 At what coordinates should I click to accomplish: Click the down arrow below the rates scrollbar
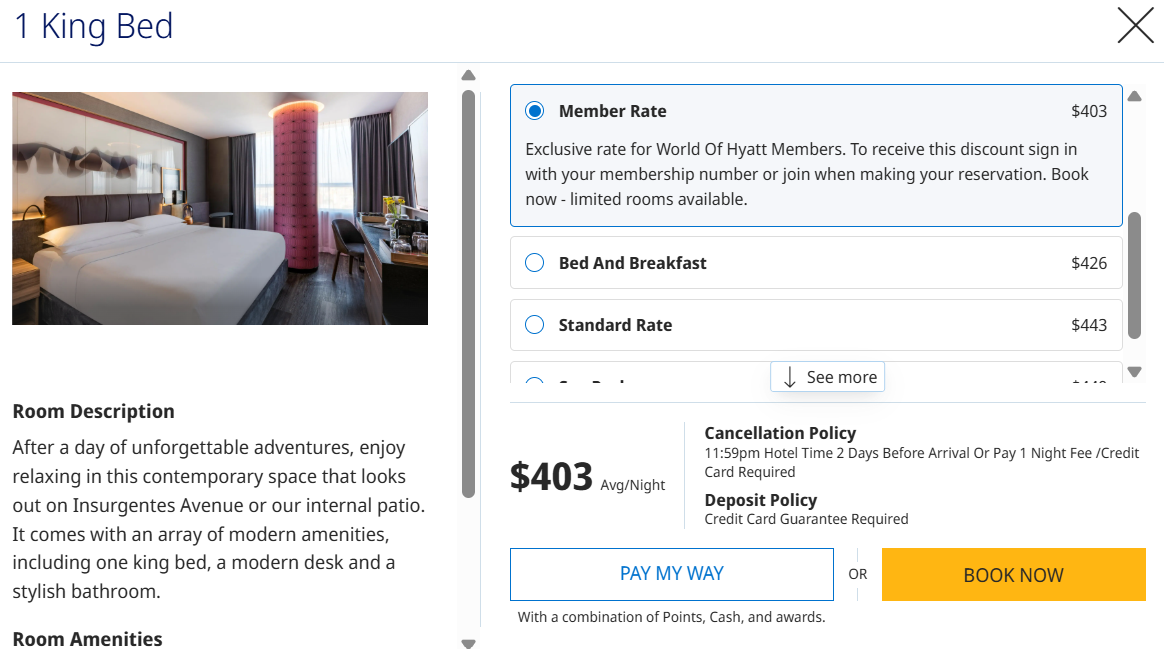(1135, 371)
